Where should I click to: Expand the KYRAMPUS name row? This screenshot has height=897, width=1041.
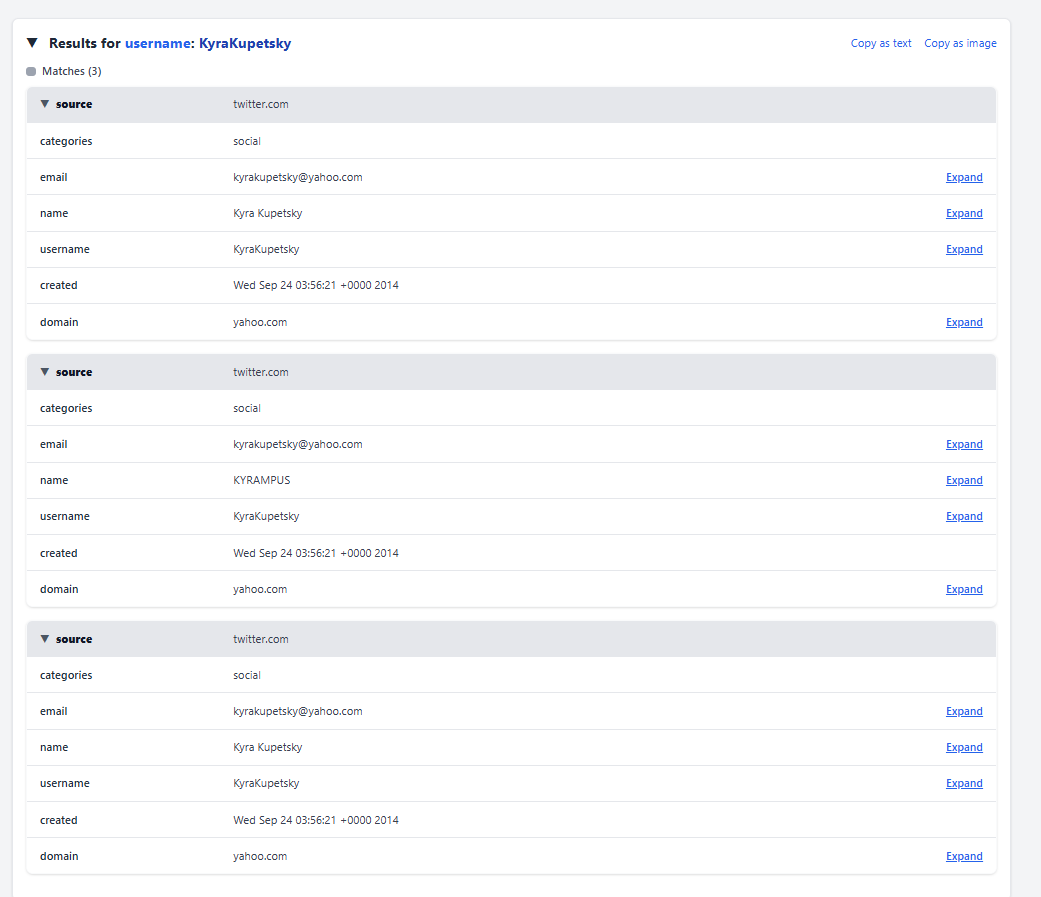[964, 480]
